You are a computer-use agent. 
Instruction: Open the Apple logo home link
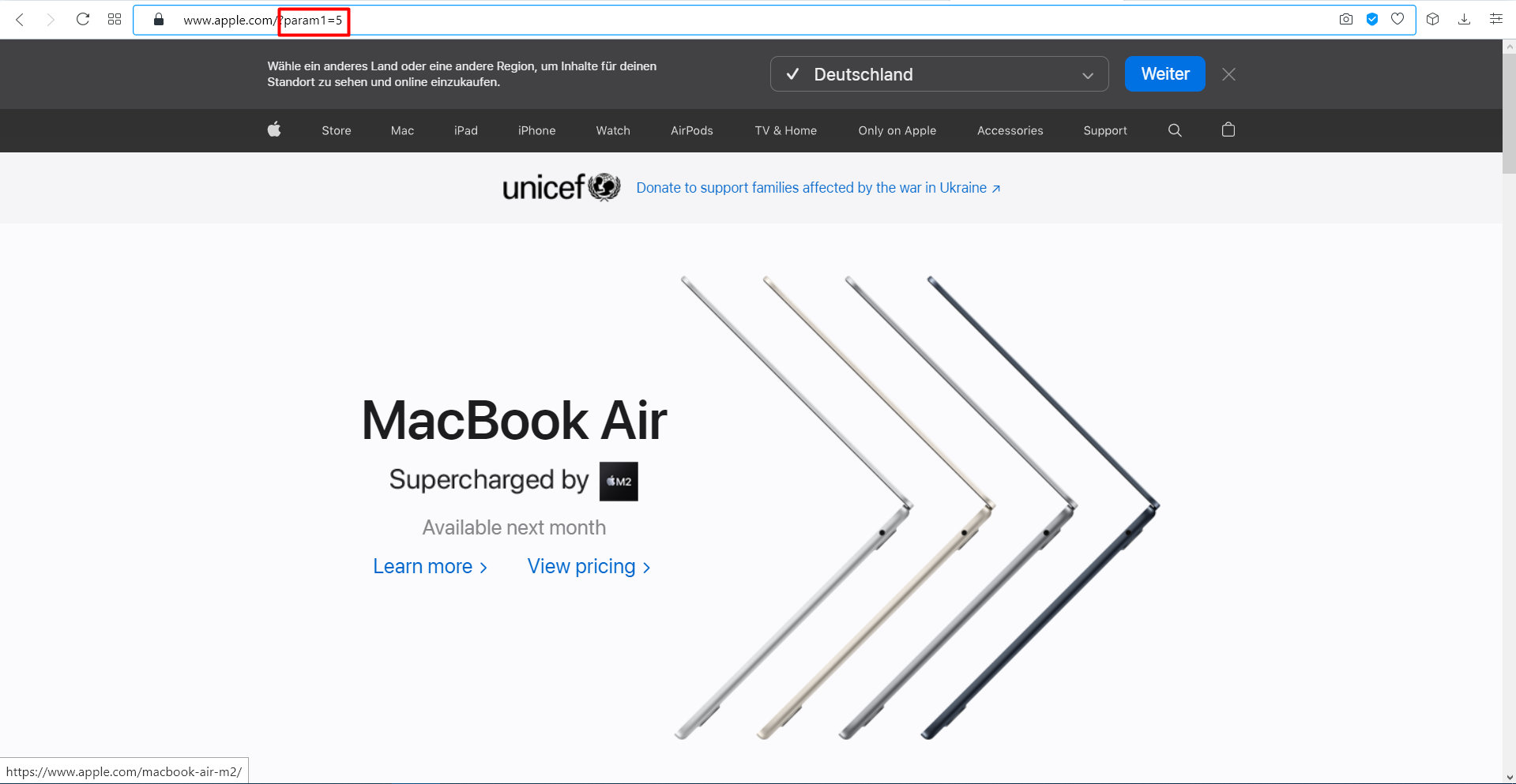(274, 129)
